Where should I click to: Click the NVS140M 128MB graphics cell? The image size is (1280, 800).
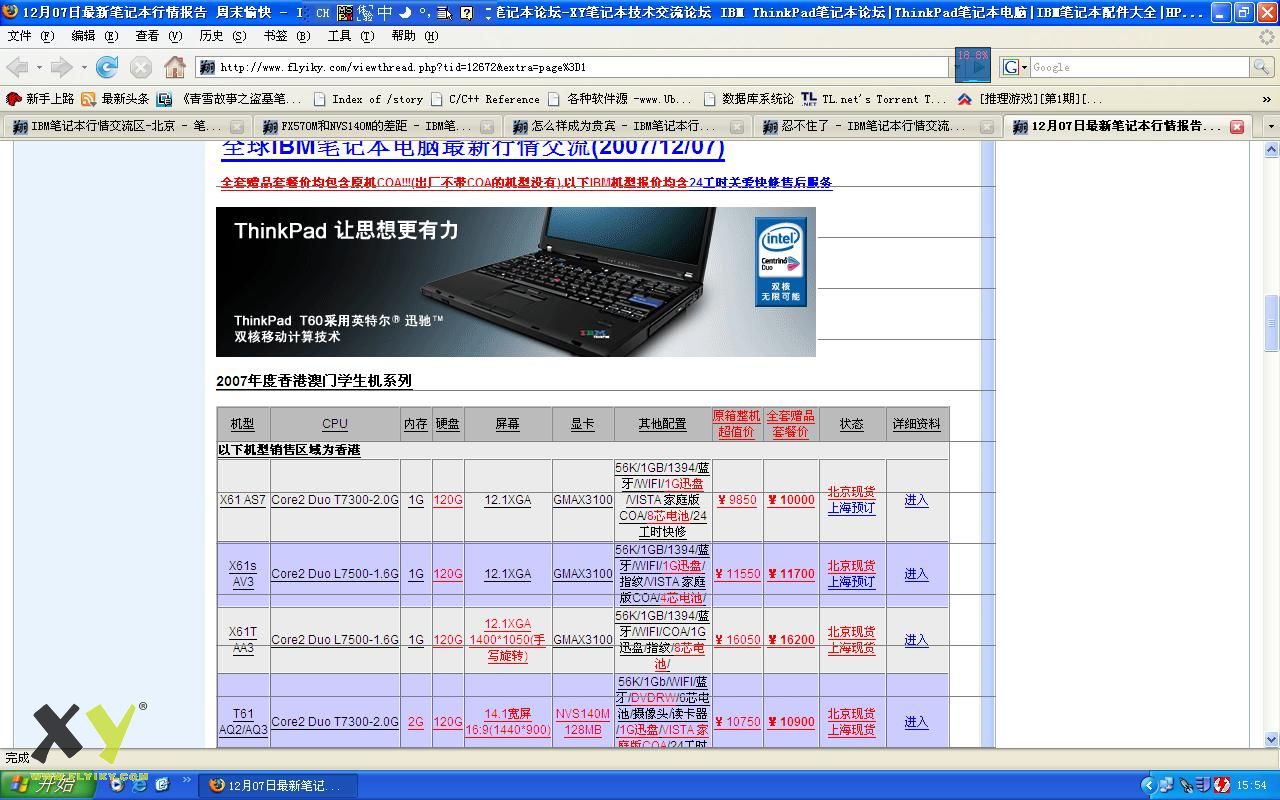coord(583,722)
